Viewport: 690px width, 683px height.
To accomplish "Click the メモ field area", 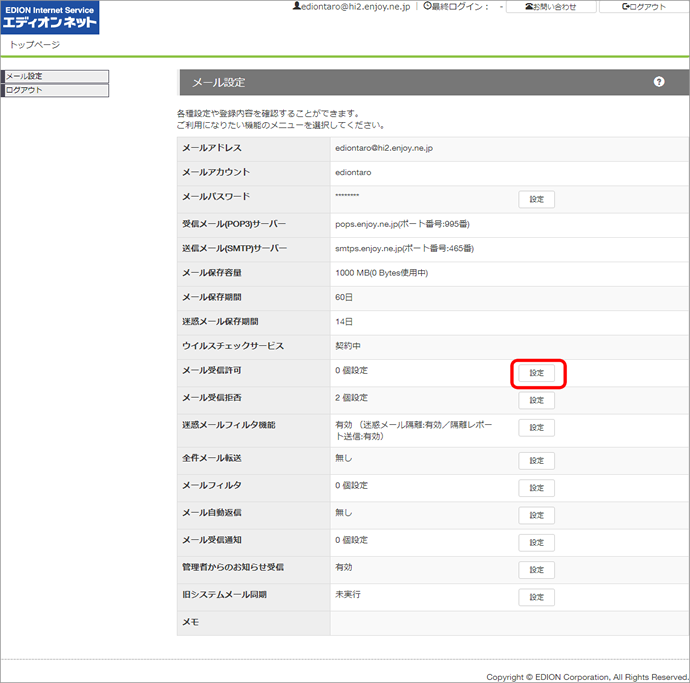I will [x=505, y=623].
